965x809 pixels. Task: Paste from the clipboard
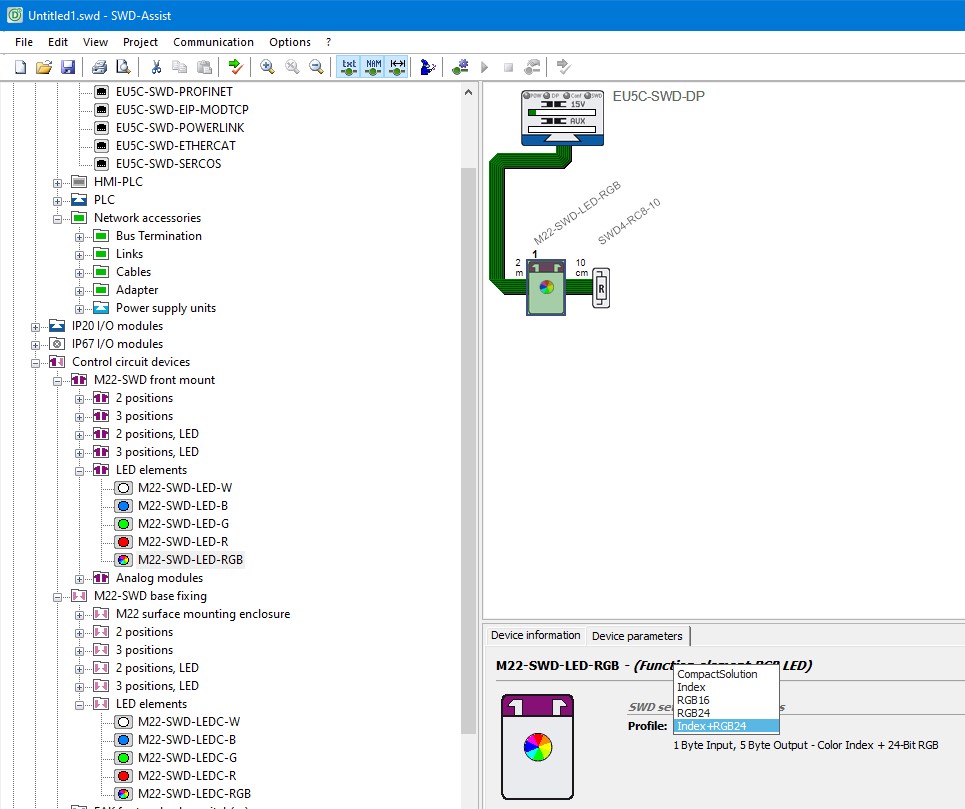[x=204, y=66]
